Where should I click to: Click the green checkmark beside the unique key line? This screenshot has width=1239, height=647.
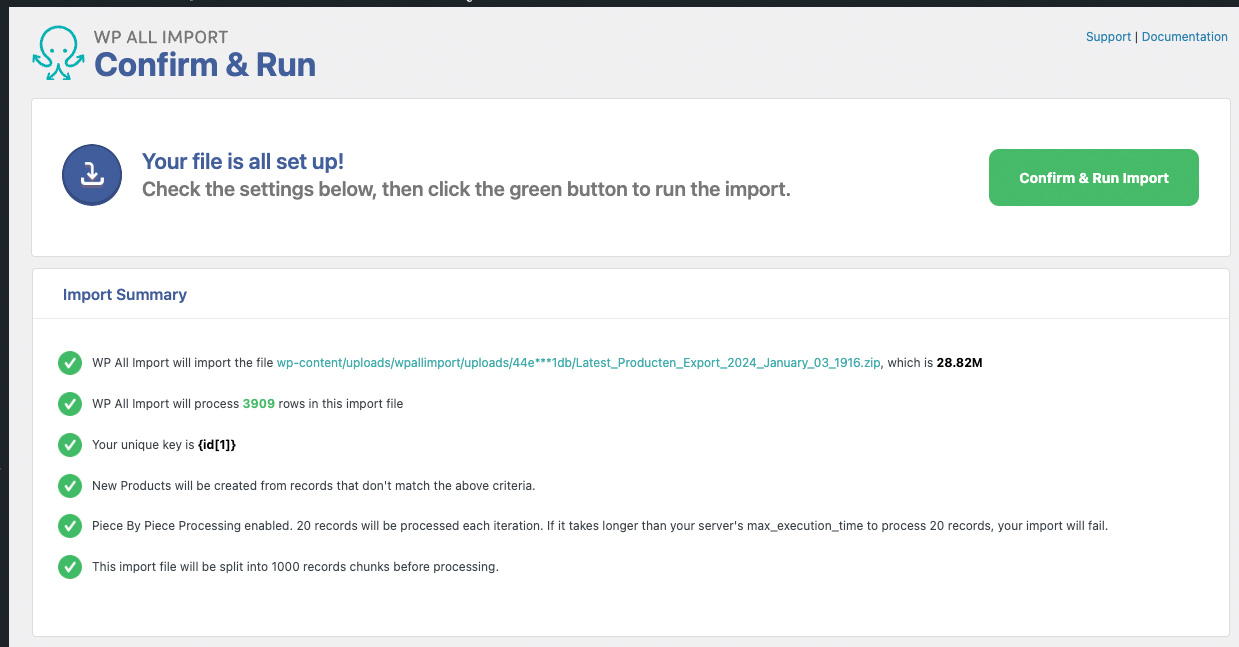tap(69, 445)
